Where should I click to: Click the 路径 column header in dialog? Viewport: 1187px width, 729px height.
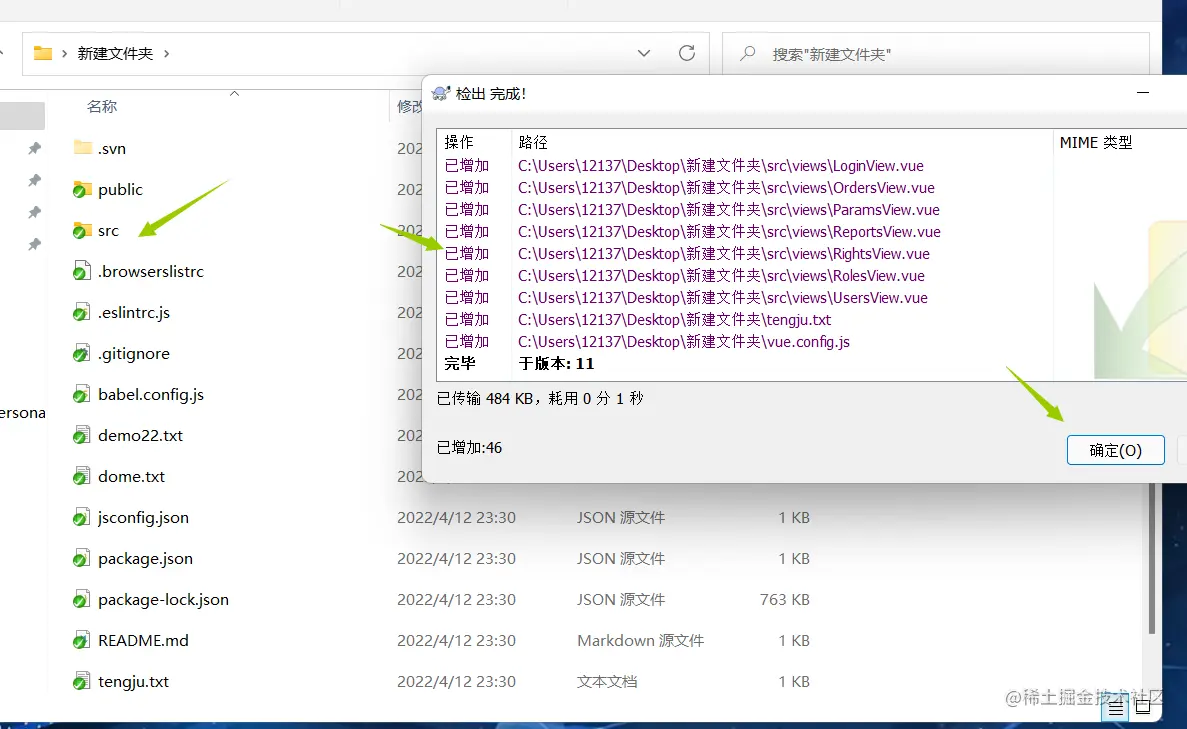pos(533,142)
